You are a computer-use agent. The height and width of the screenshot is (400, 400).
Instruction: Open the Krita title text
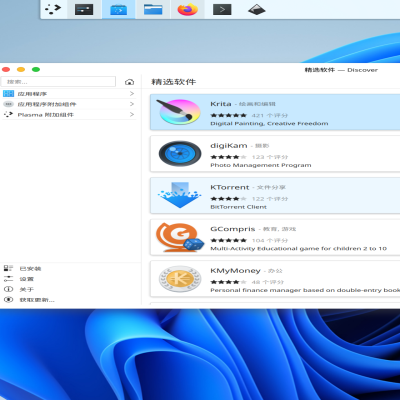tap(221, 104)
